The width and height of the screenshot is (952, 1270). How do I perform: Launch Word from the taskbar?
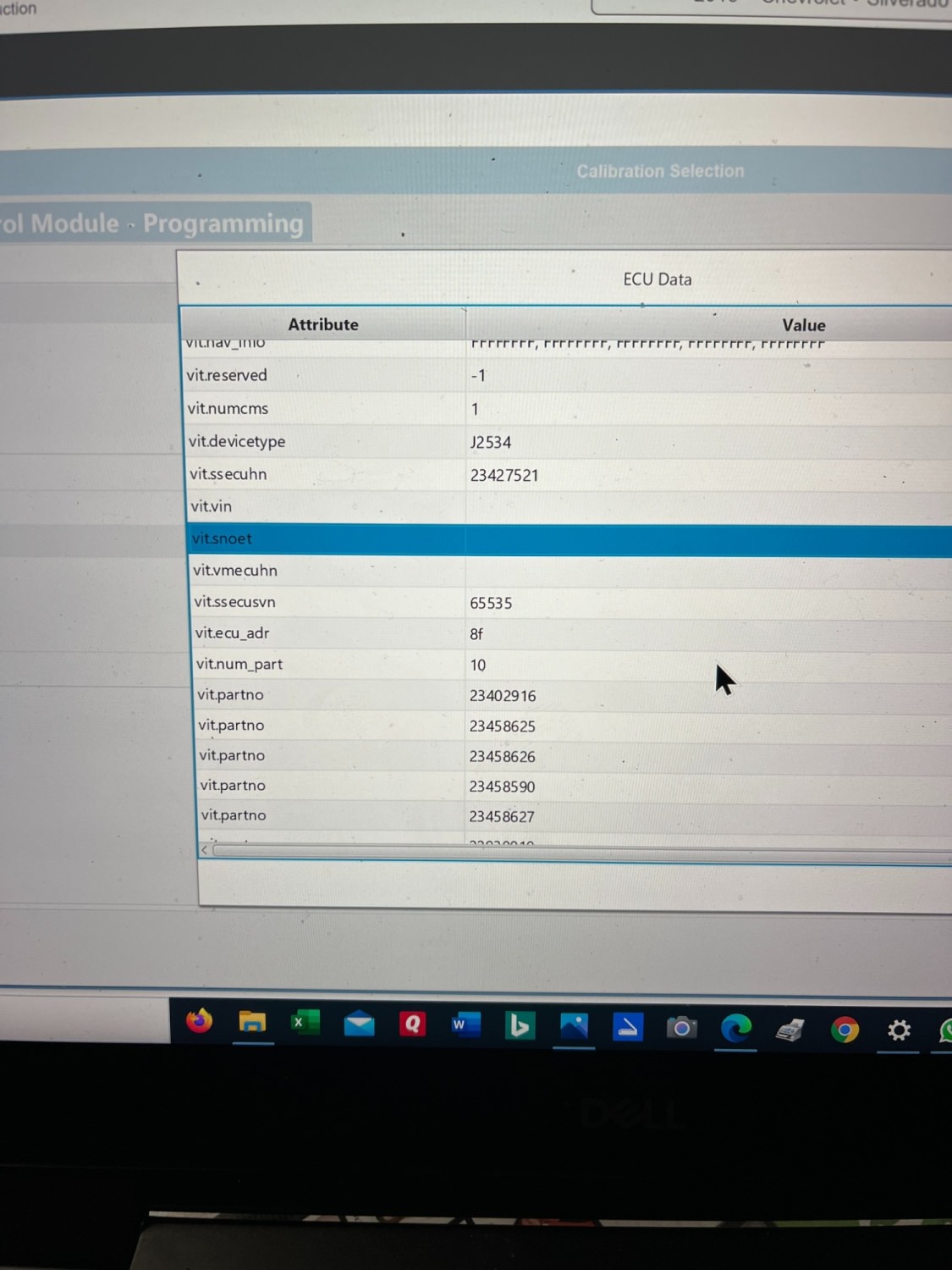pyautogui.click(x=465, y=1025)
